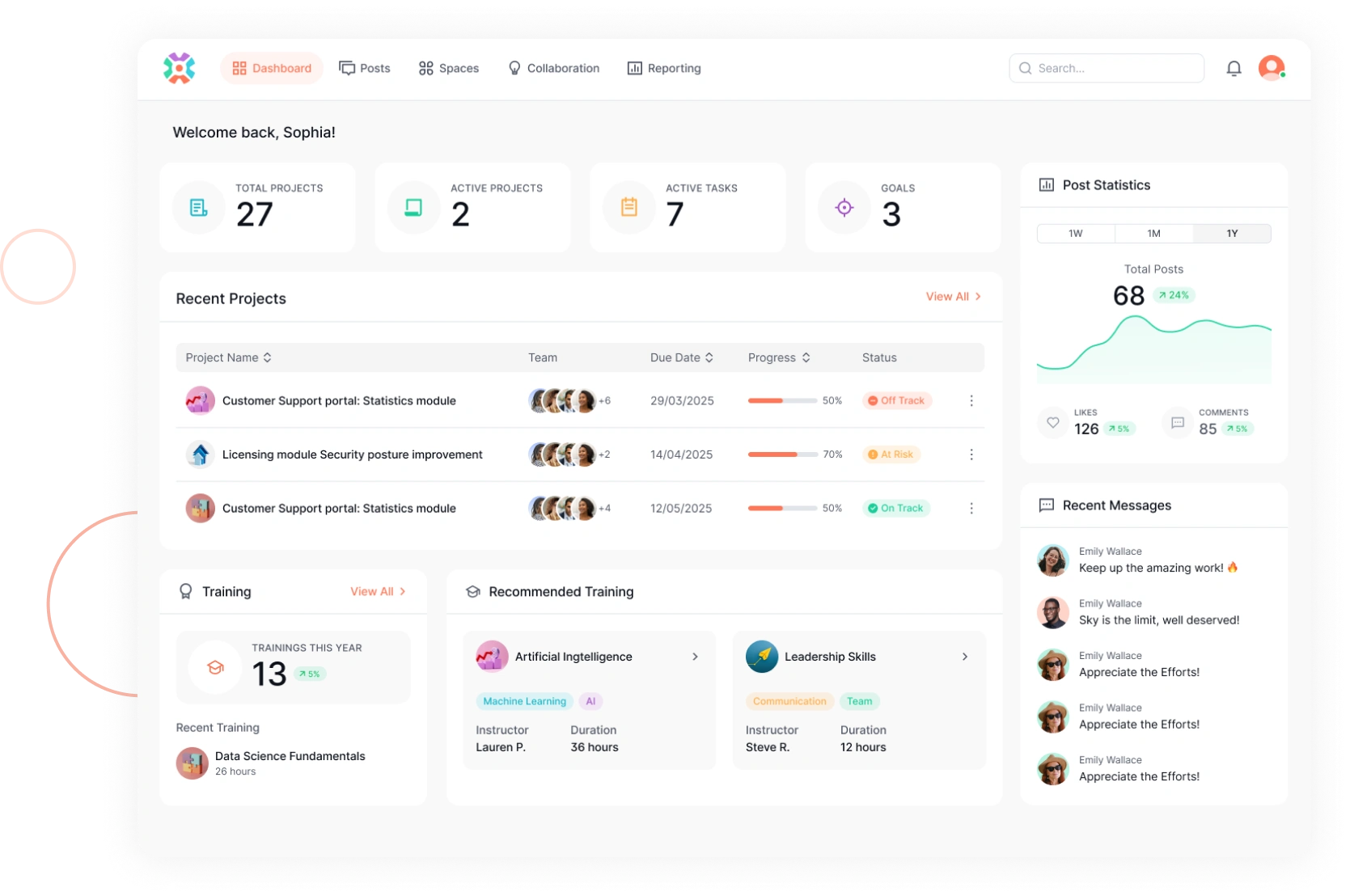
Task: Click the app logo in header
Action: click(x=179, y=68)
